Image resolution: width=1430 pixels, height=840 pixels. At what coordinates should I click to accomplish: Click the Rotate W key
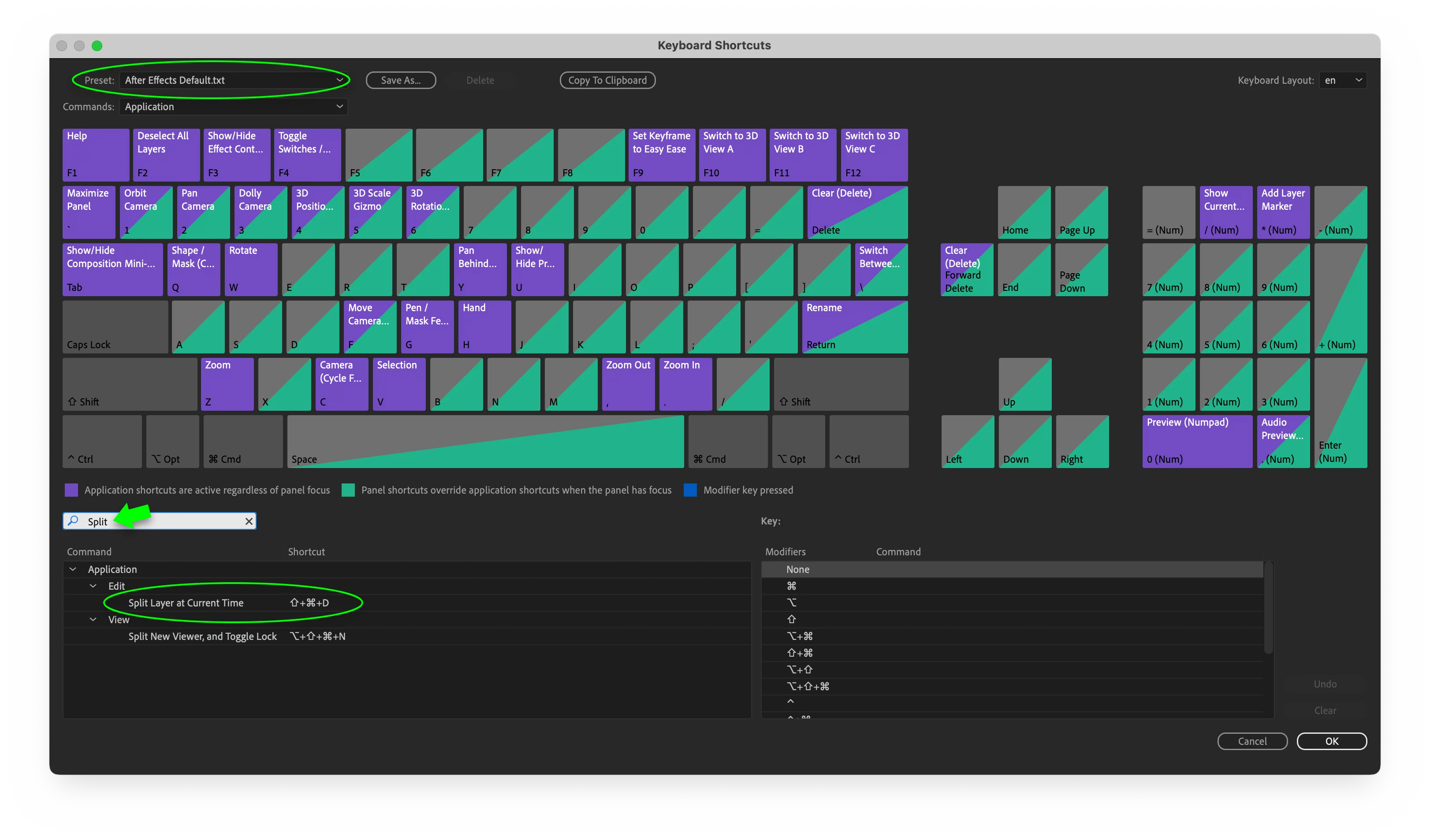coord(251,269)
